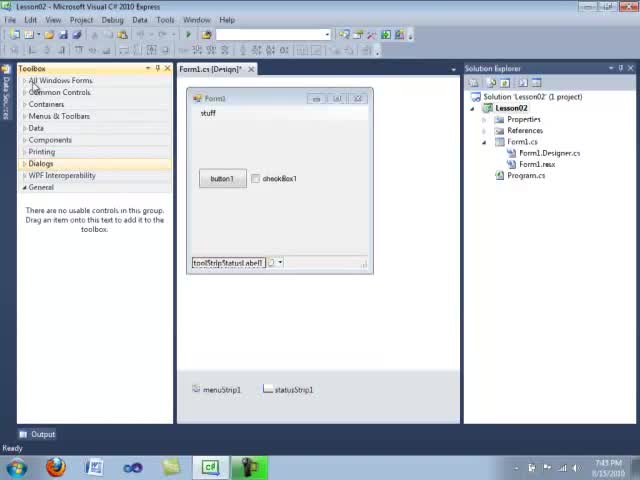Viewport: 640px width, 480px height.
Task: Pin the Solution Explorer with auto-hide pin
Action: pyautogui.click(x=620, y=68)
